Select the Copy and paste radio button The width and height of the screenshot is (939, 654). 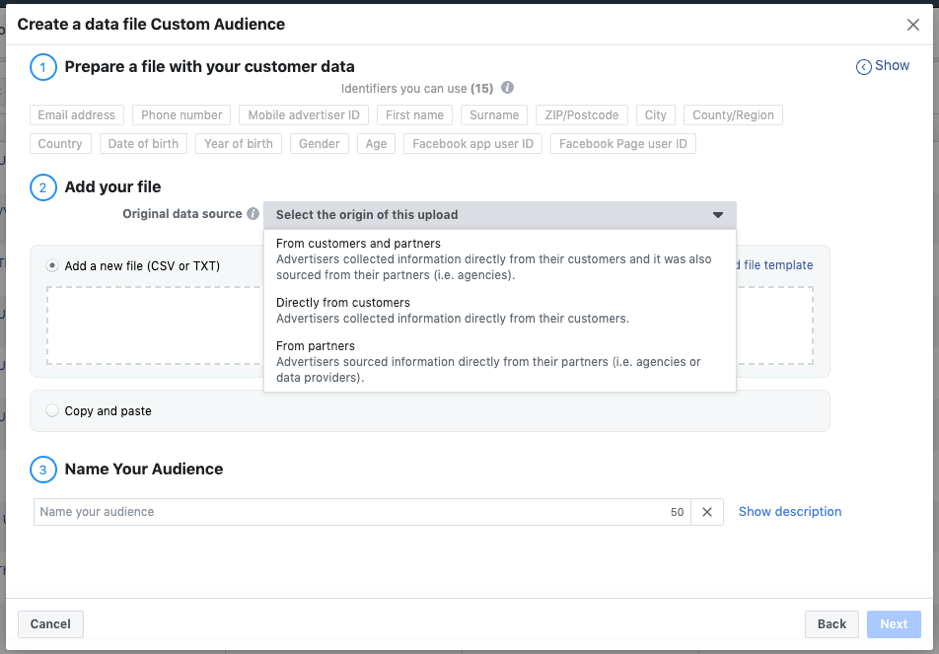(52, 410)
